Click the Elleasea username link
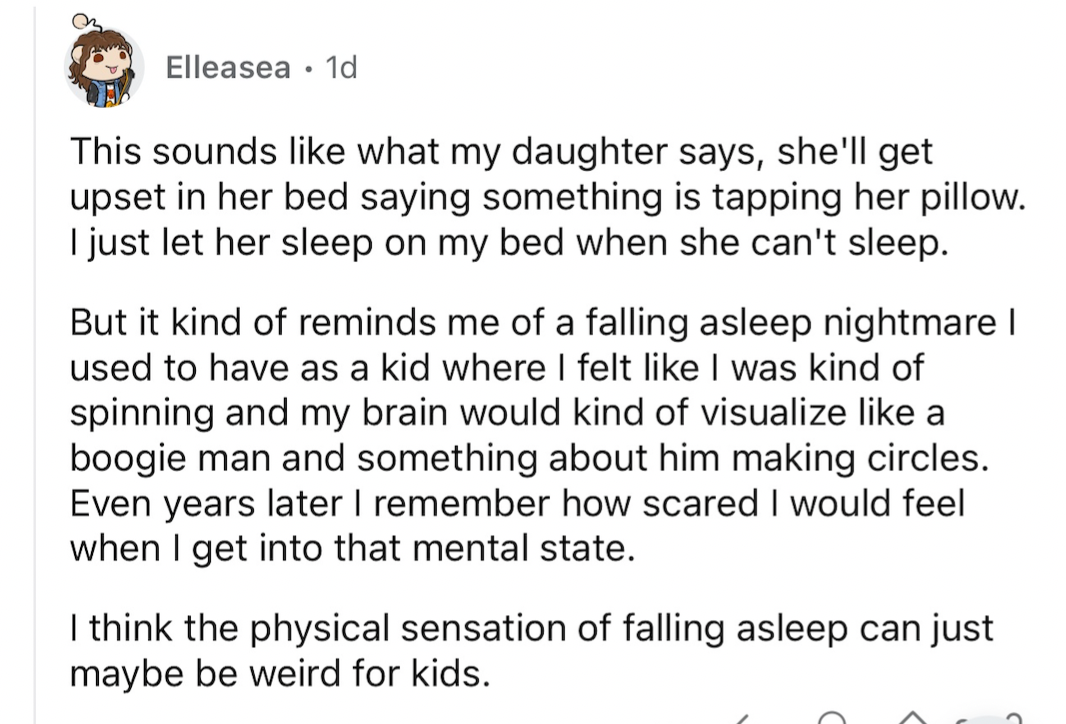 point(228,67)
